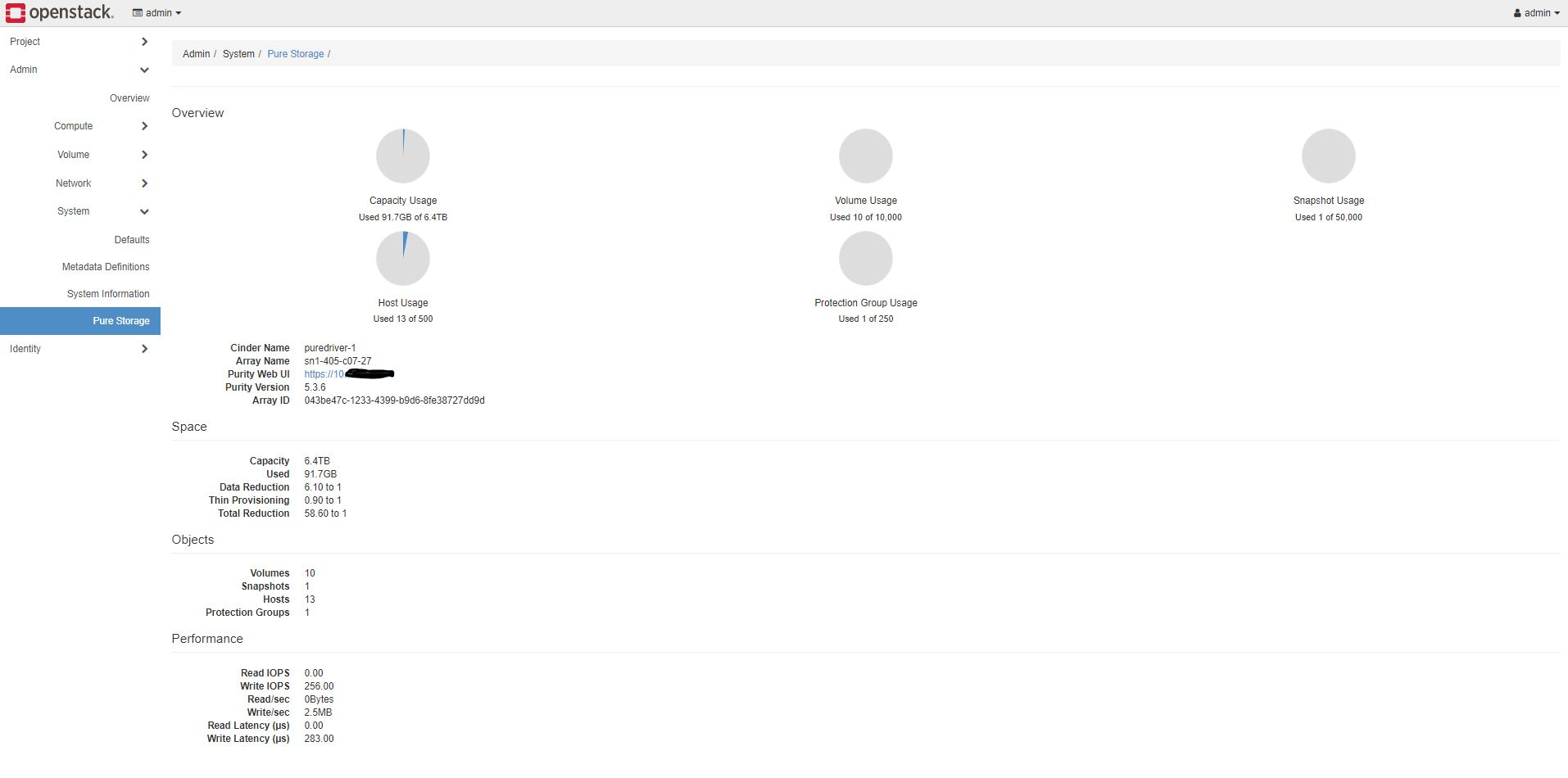Open the Defaults page in sidebar
The width and height of the screenshot is (1568, 778).
click(x=132, y=240)
